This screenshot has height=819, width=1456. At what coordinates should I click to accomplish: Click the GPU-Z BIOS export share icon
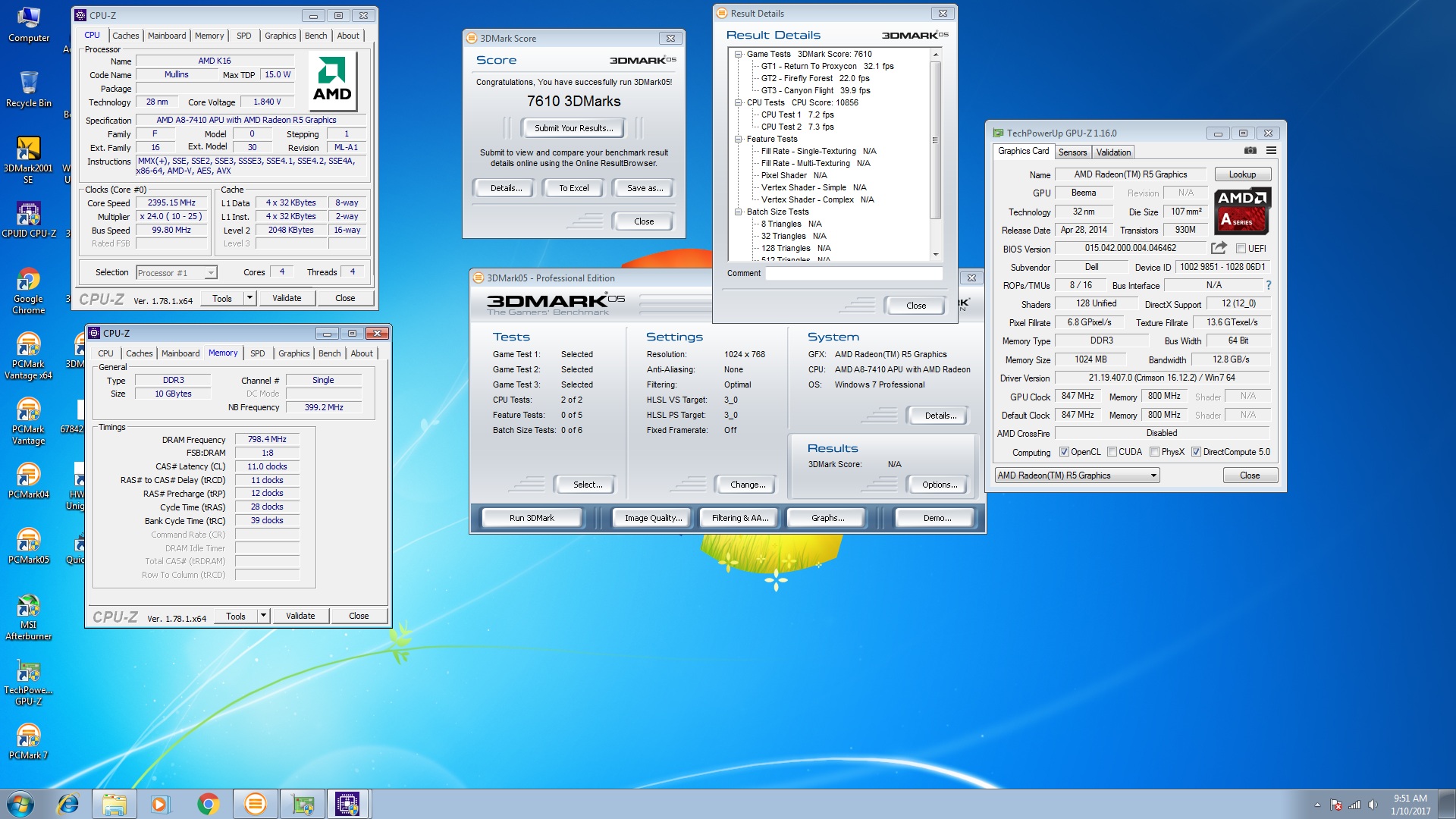click(x=1219, y=248)
